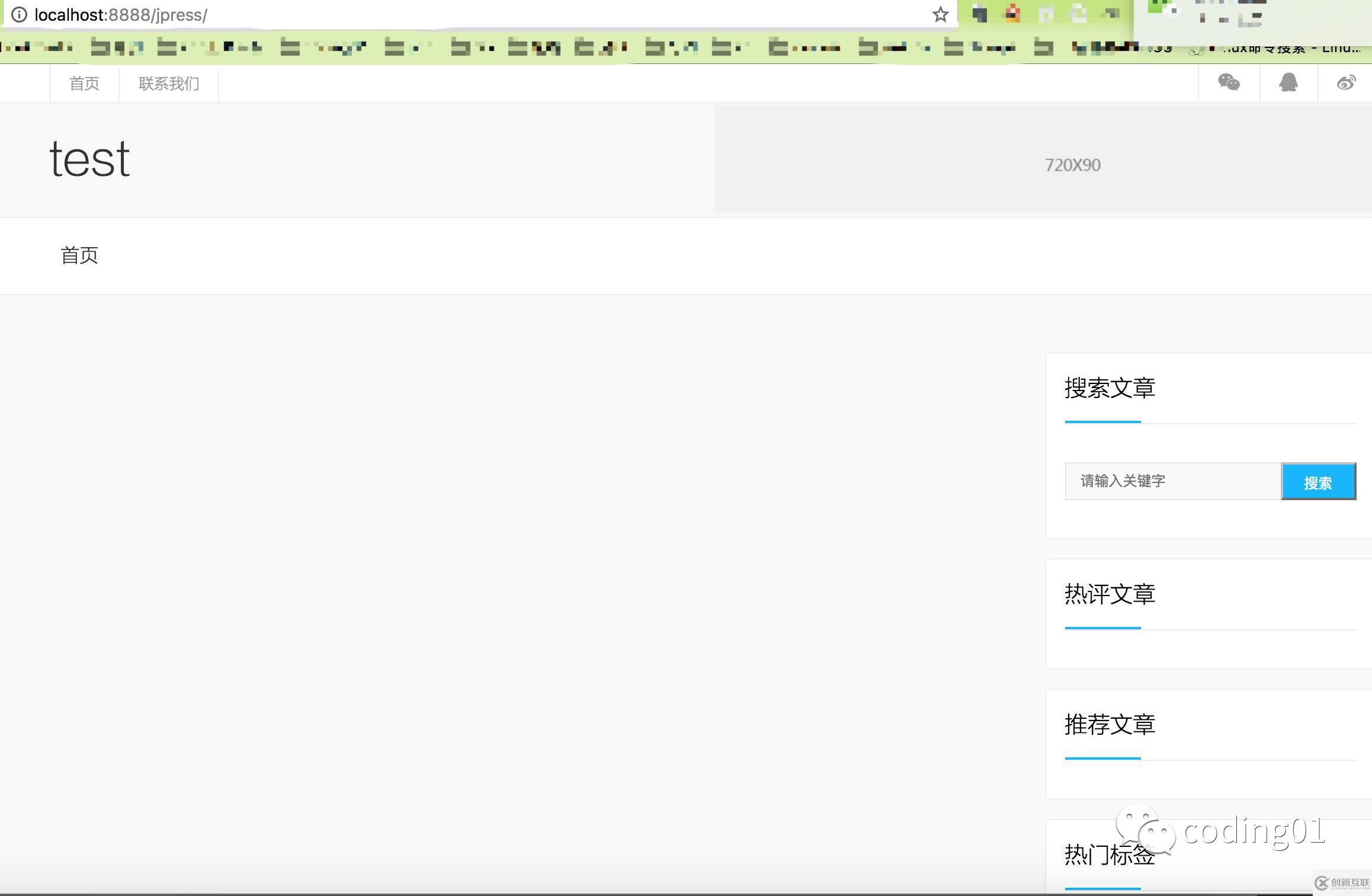This screenshot has height=896, width=1372.
Task: Click the 720X90 ad banner placeholder
Action: coord(1072,164)
